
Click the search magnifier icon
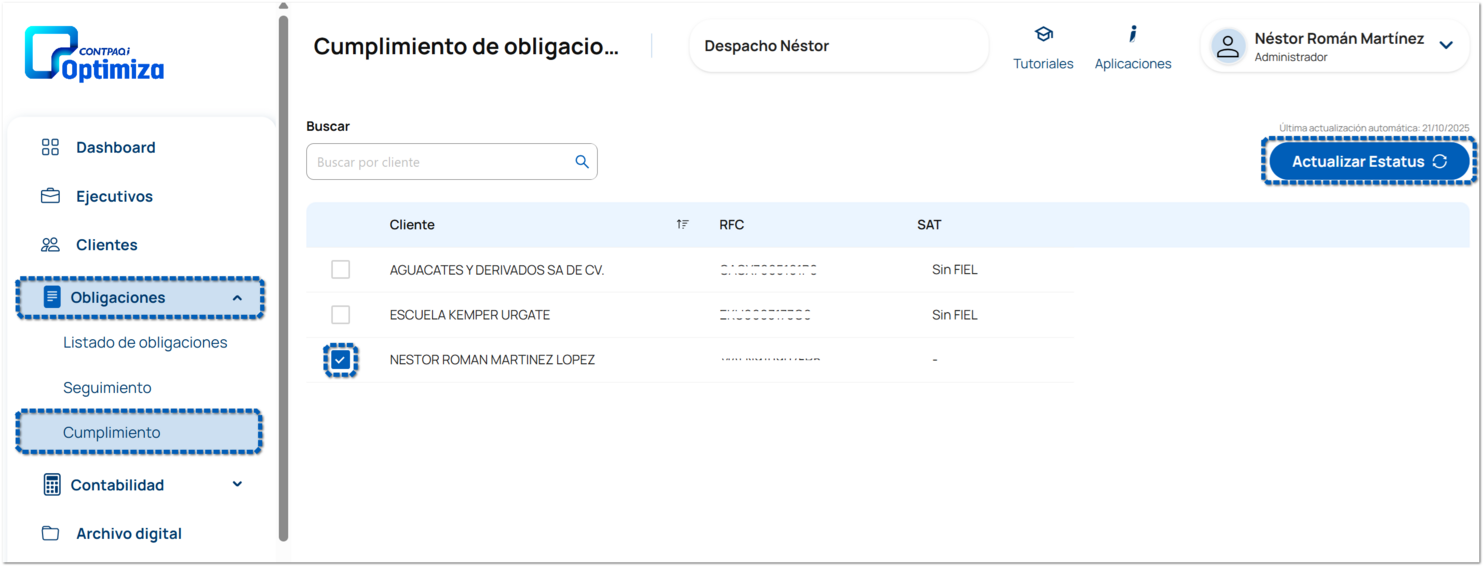pyautogui.click(x=582, y=162)
